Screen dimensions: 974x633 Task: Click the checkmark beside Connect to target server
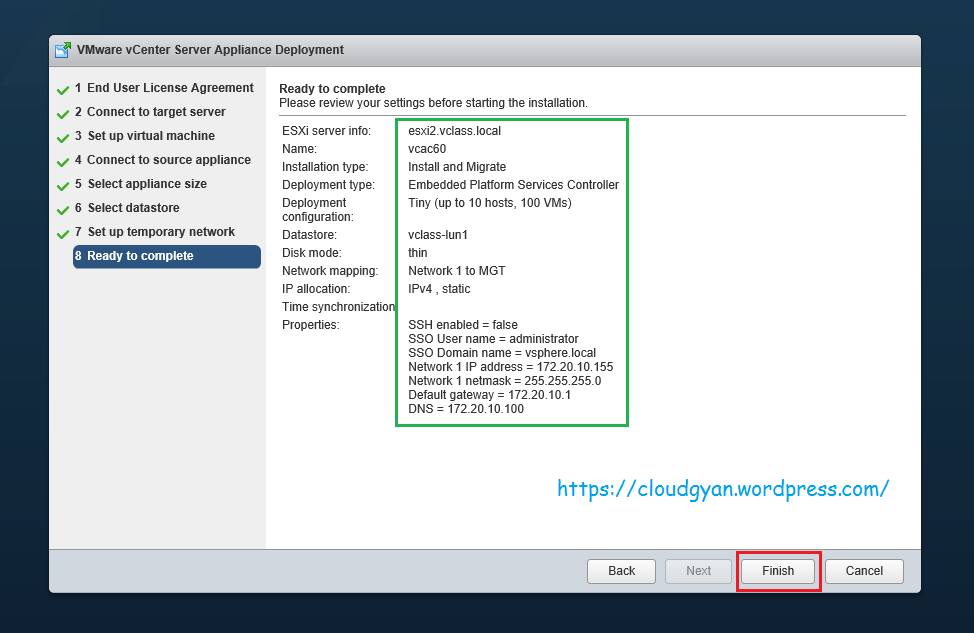coord(63,112)
